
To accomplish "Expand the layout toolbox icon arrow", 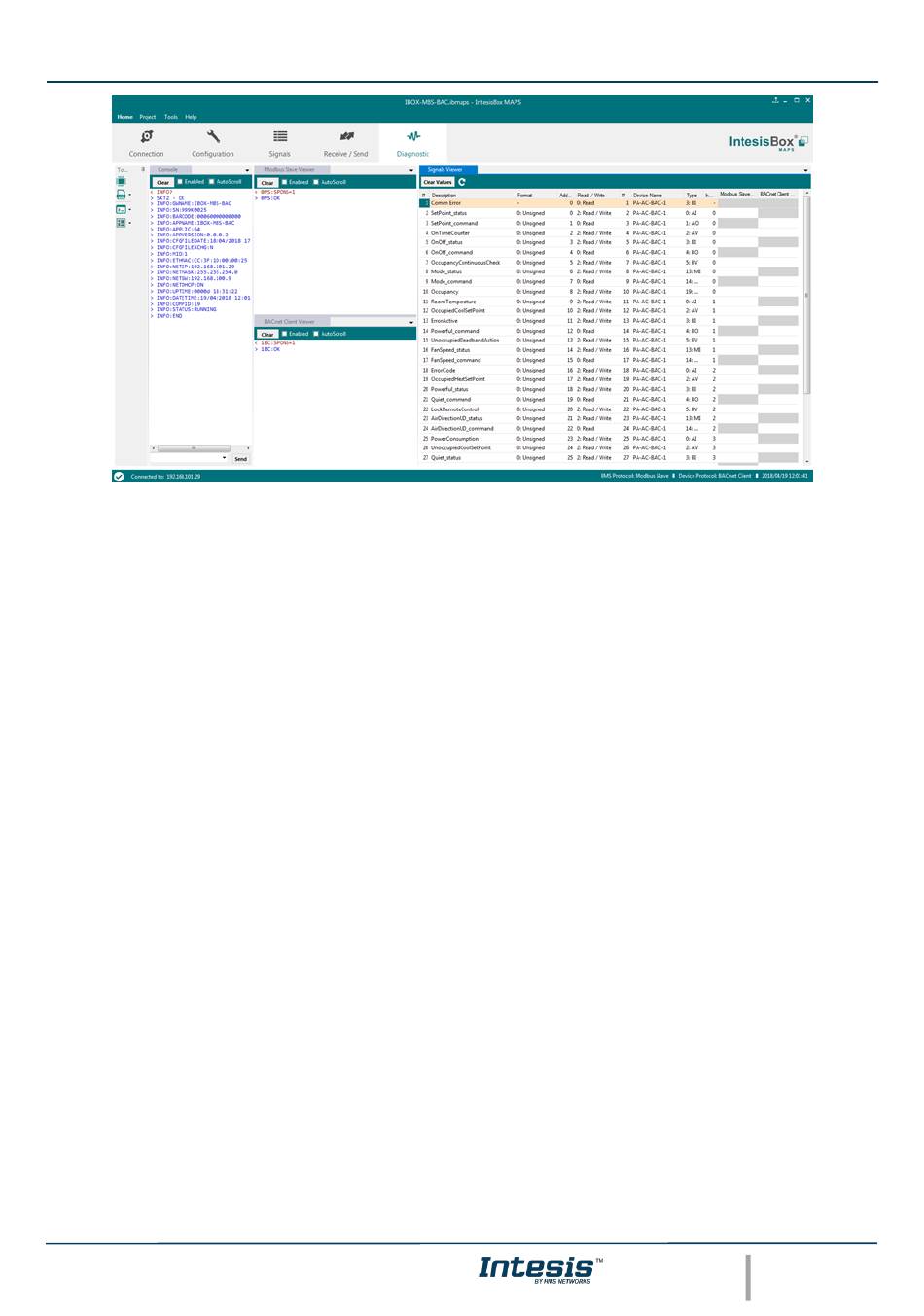I will [130, 223].
